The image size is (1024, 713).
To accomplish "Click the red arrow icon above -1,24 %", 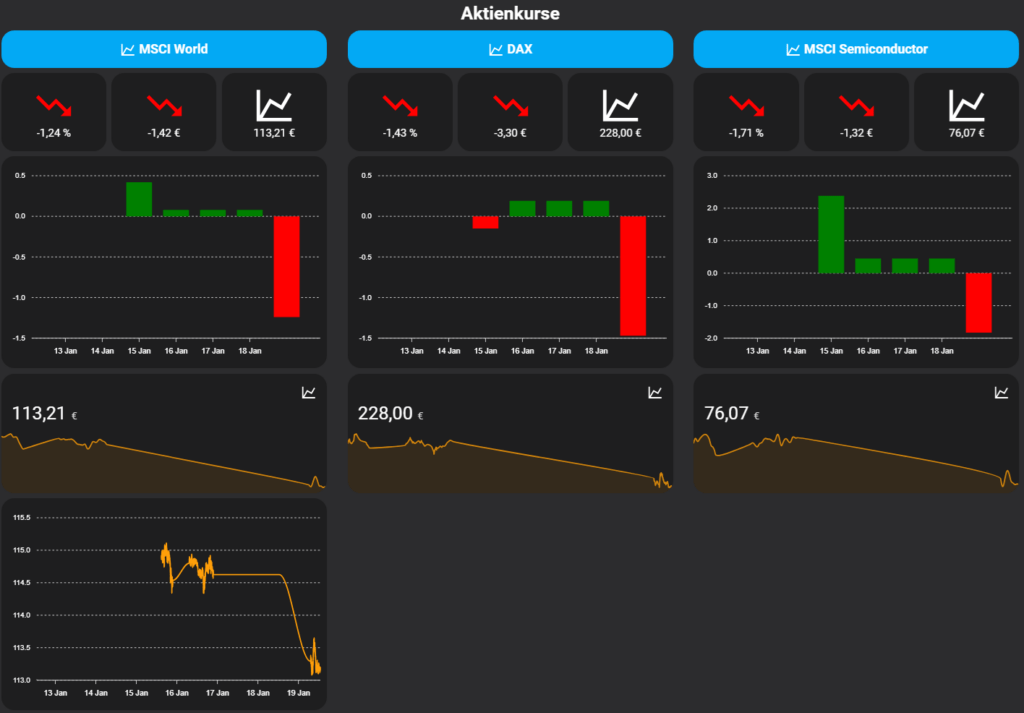I will [x=53, y=103].
